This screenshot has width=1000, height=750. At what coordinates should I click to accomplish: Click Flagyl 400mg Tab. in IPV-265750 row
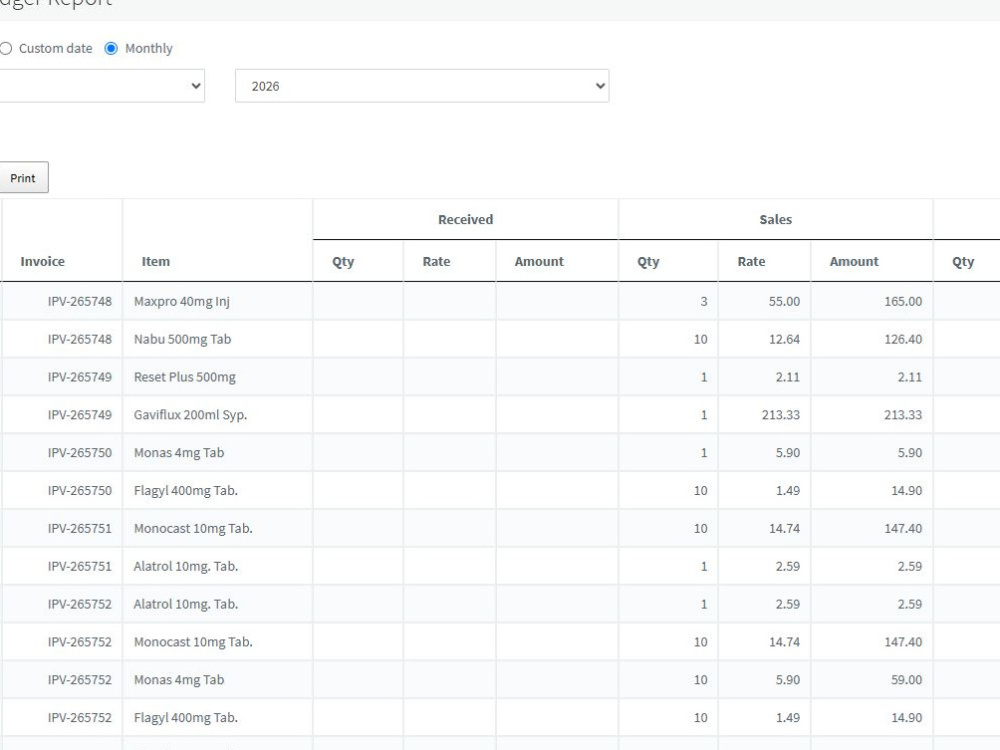(x=186, y=490)
